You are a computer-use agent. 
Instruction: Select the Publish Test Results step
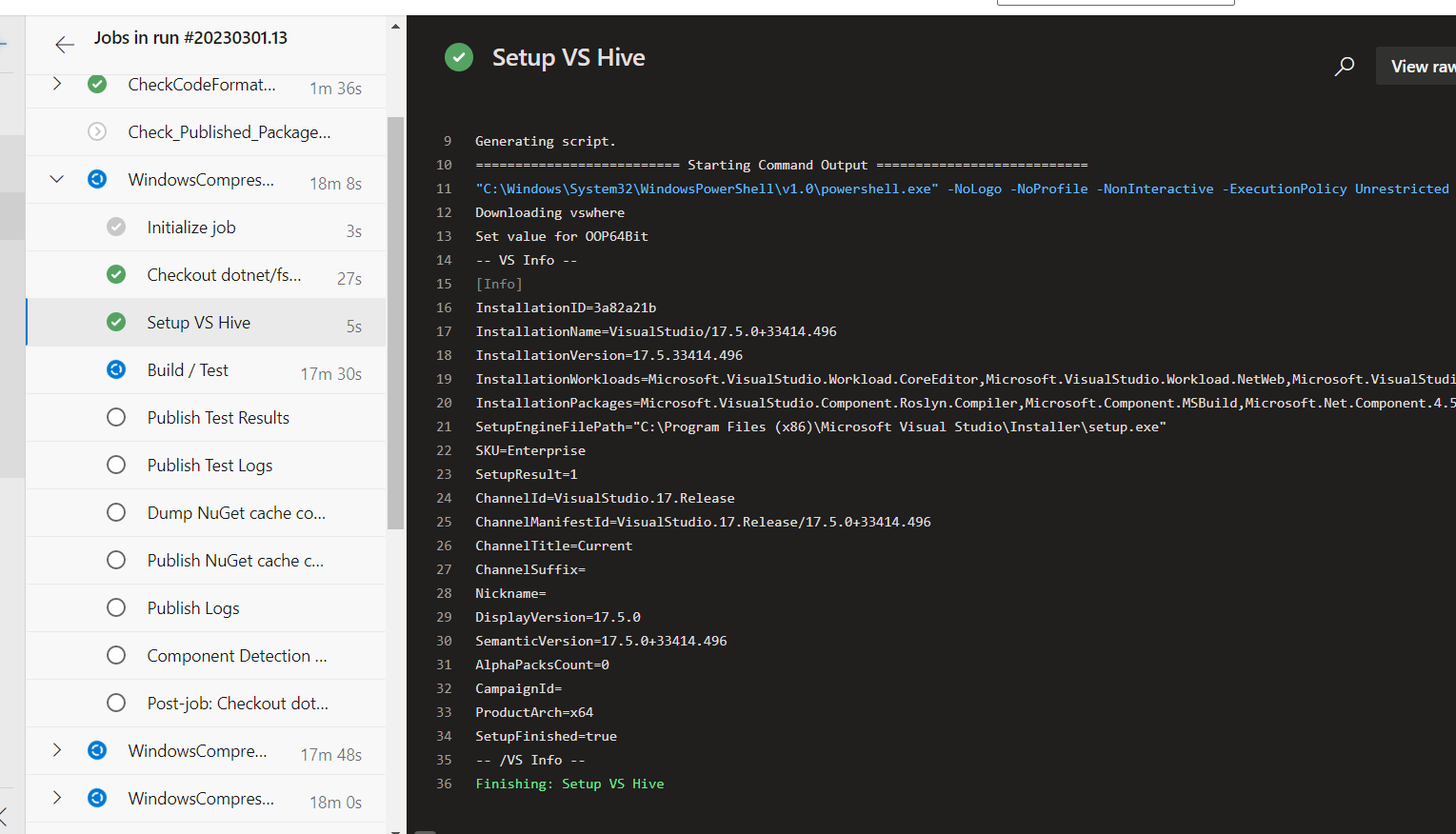tap(206, 418)
